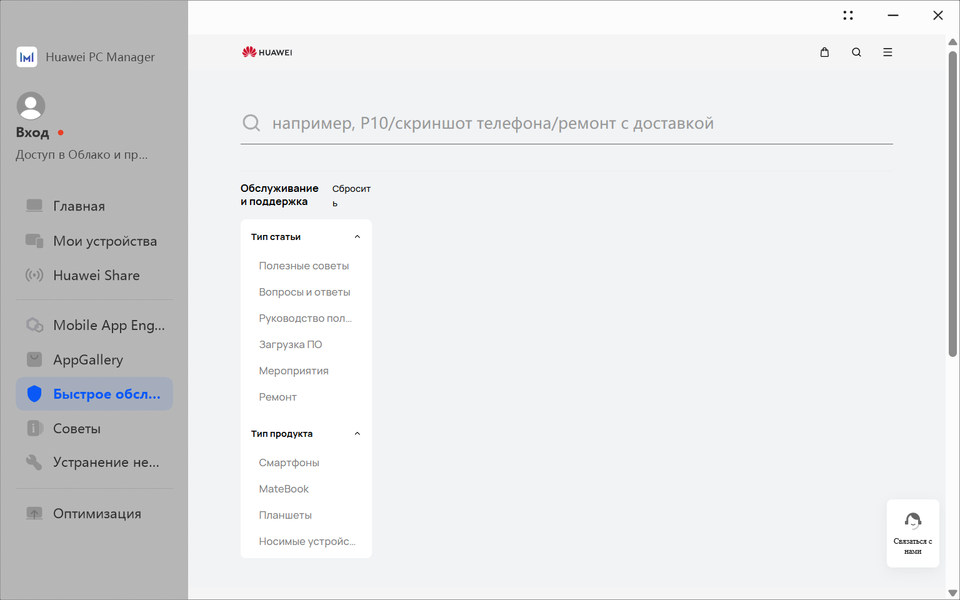Choose the Загрузка ПО filter
This screenshot has height=600, width=960.
(x=290, y=344)
